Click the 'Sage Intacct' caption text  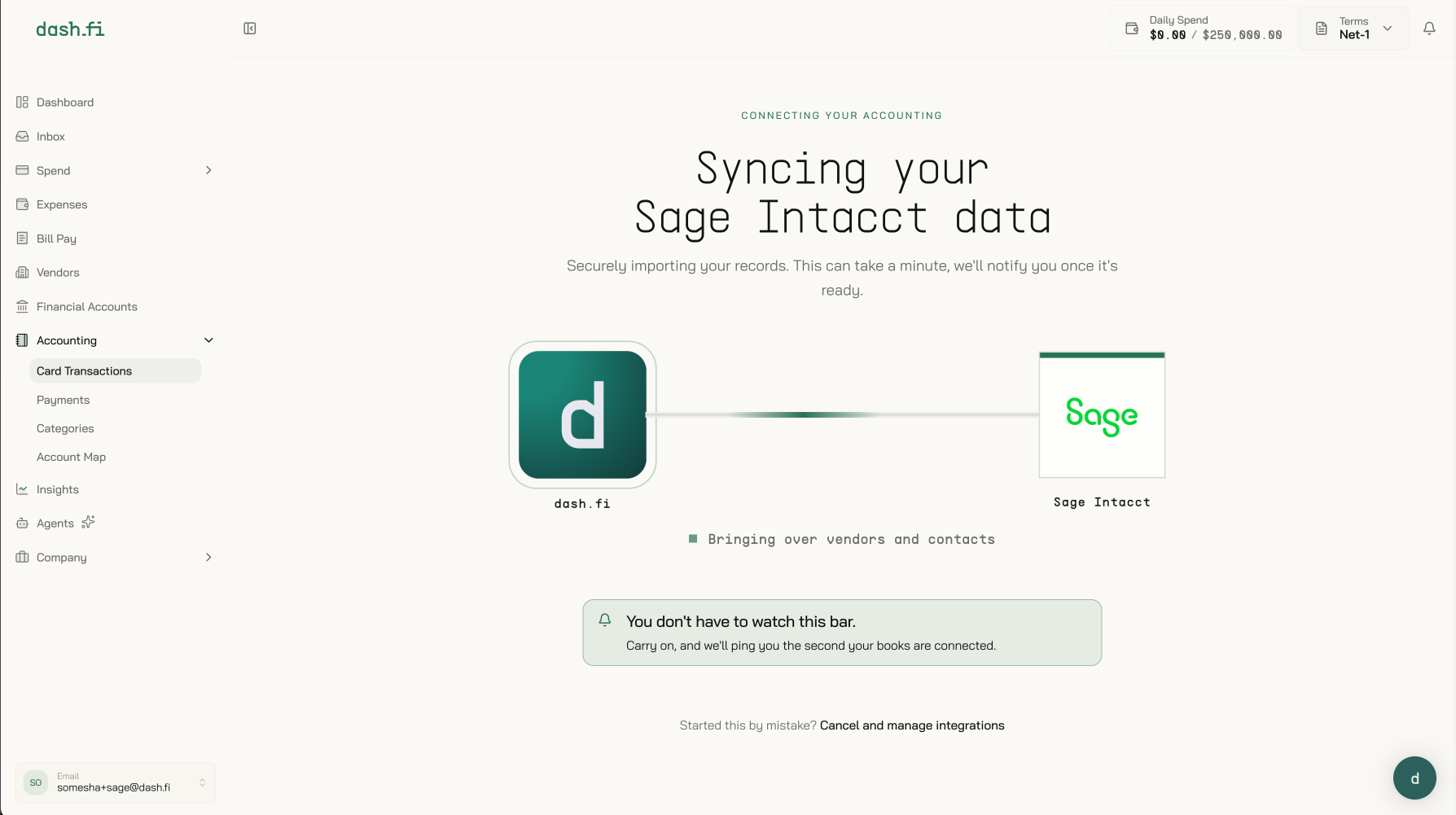(1102, 502)
